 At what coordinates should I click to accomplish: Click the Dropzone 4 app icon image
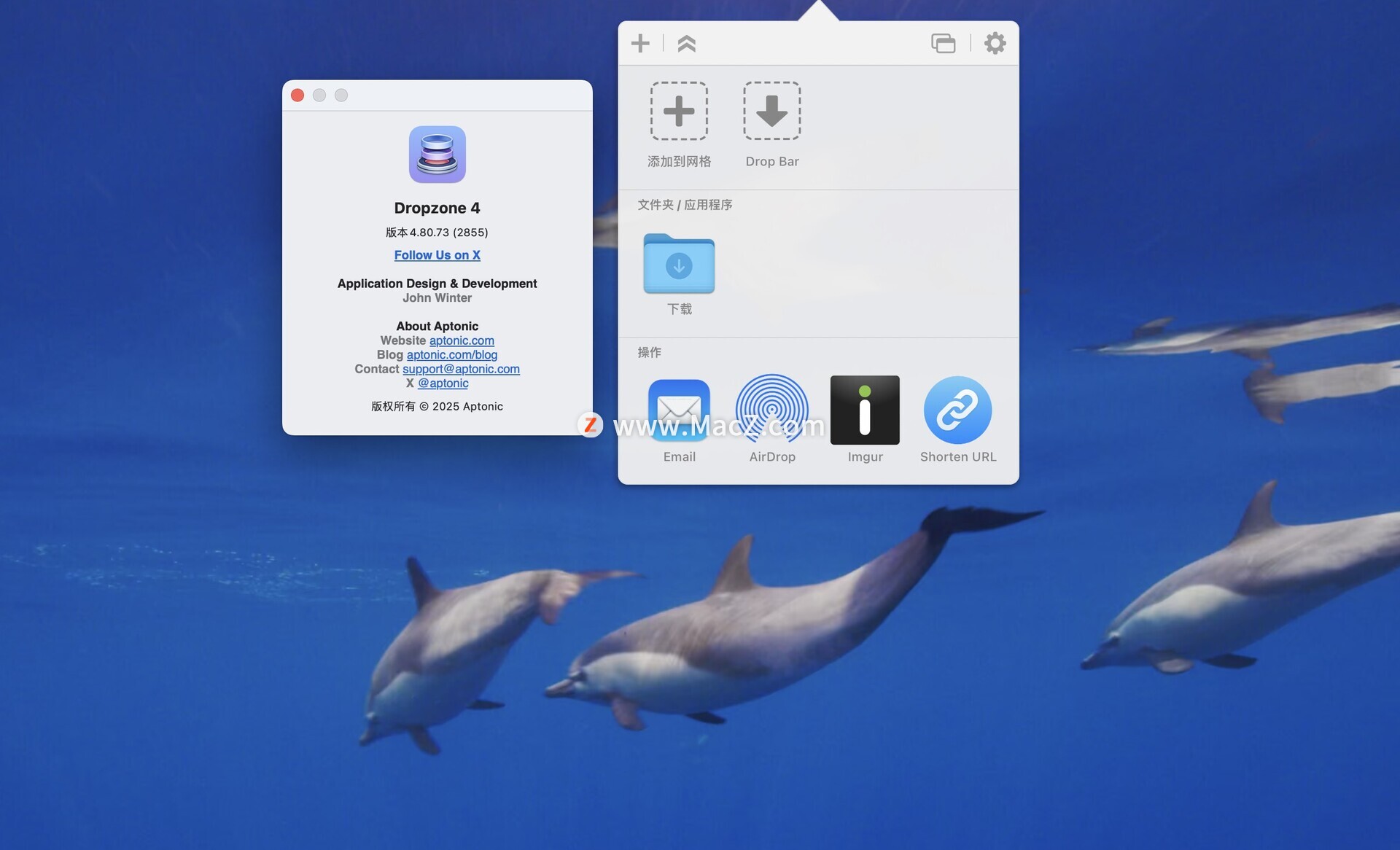pos(437,155)
